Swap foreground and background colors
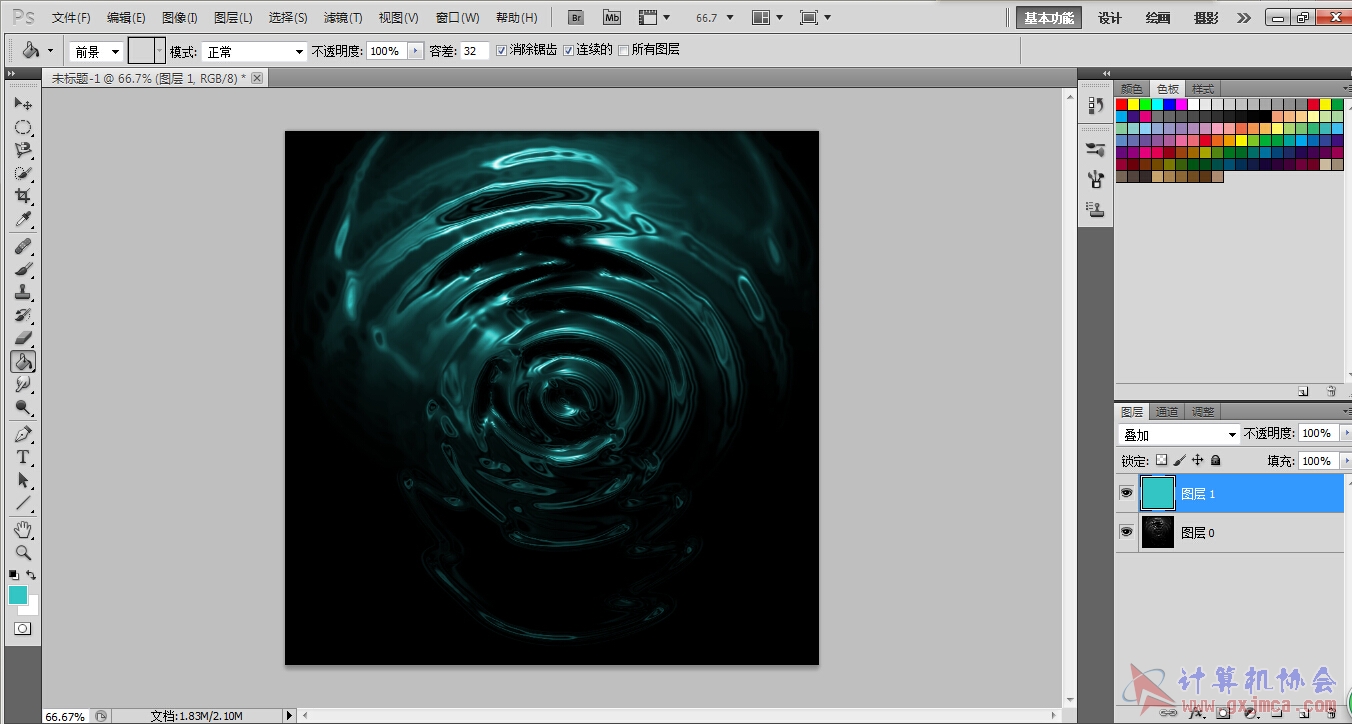The image size is (1352, 724). (32, 575)
